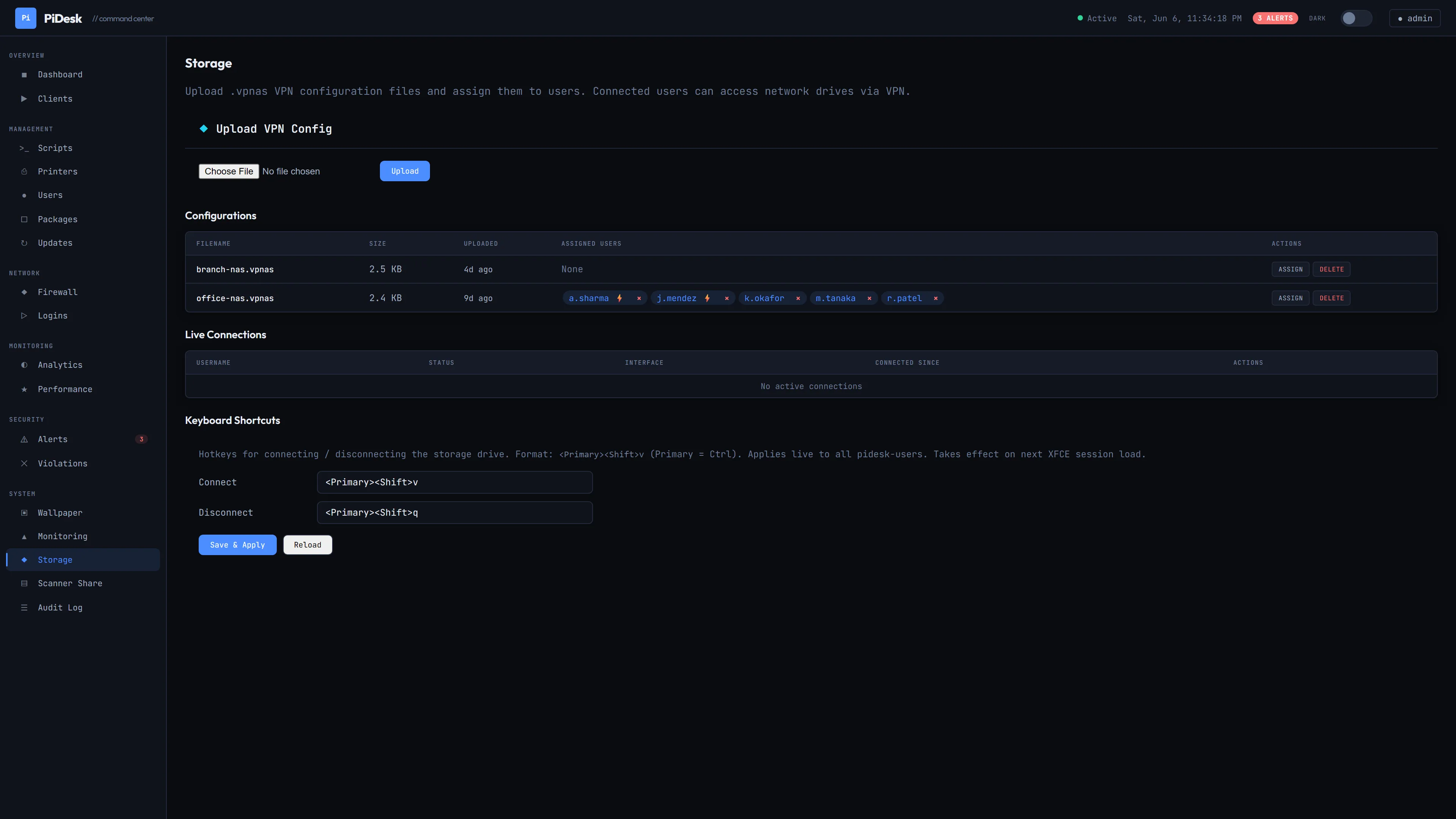This screenshot has height=819, width=1456.
Task: Open Logins via its outlined triangle icon
Action: (x=24, y=316)
